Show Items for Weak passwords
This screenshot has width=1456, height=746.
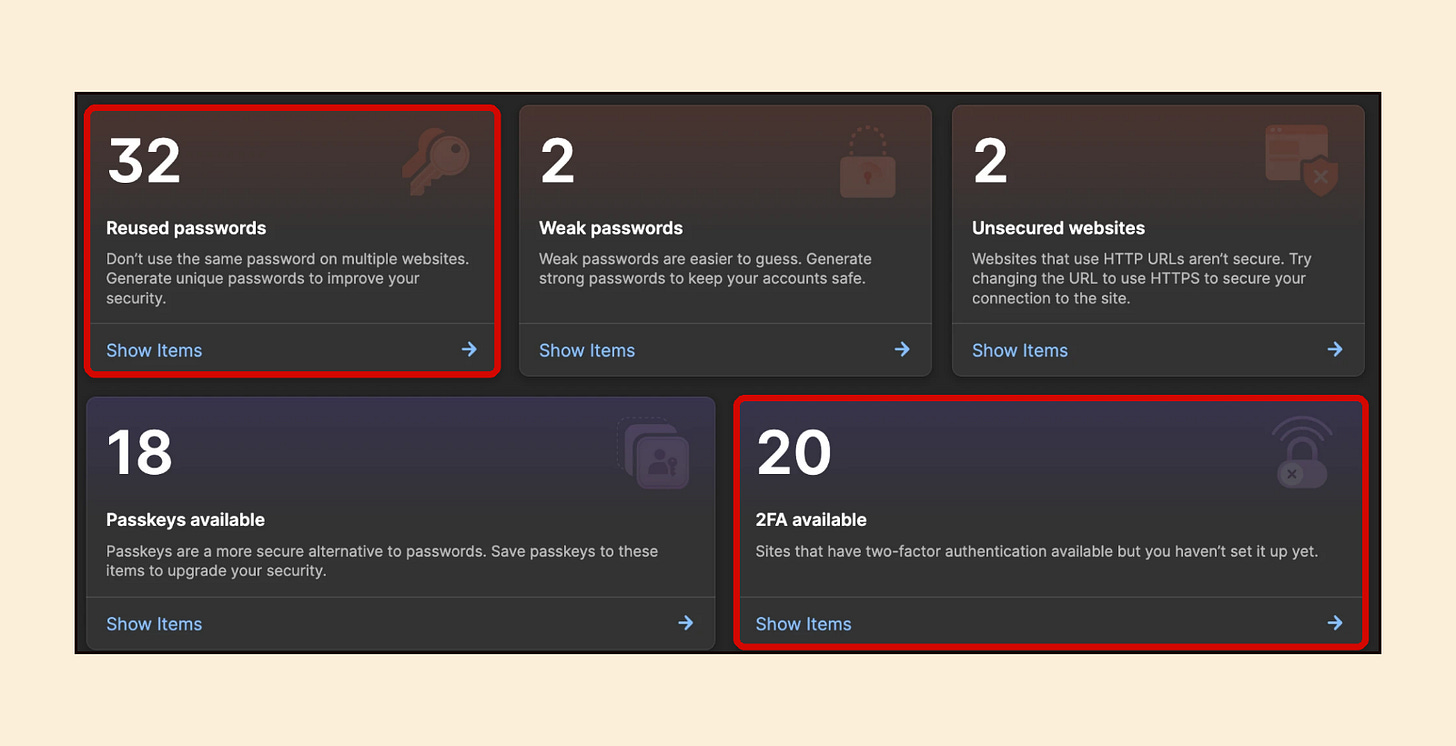(587, 350)
